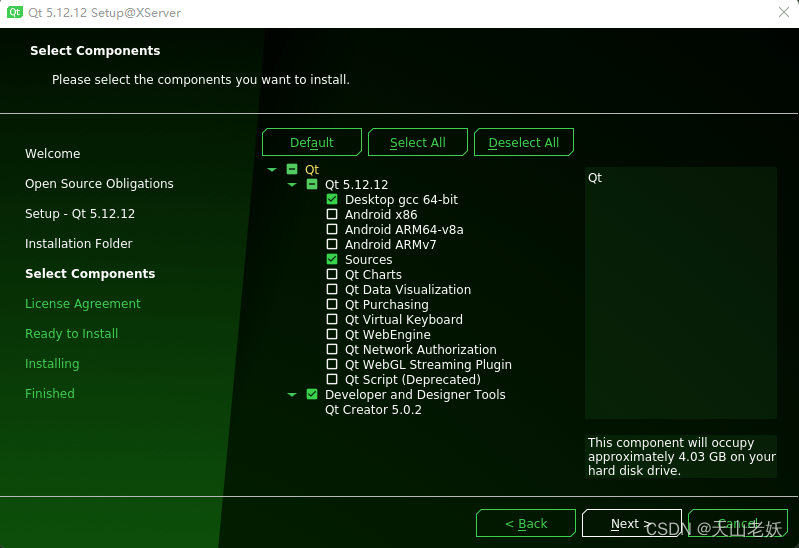Image resolution: width=799 pixels, height=548 pixels.
Task: Click License Agreement step in sidebar
Action: 83,303
